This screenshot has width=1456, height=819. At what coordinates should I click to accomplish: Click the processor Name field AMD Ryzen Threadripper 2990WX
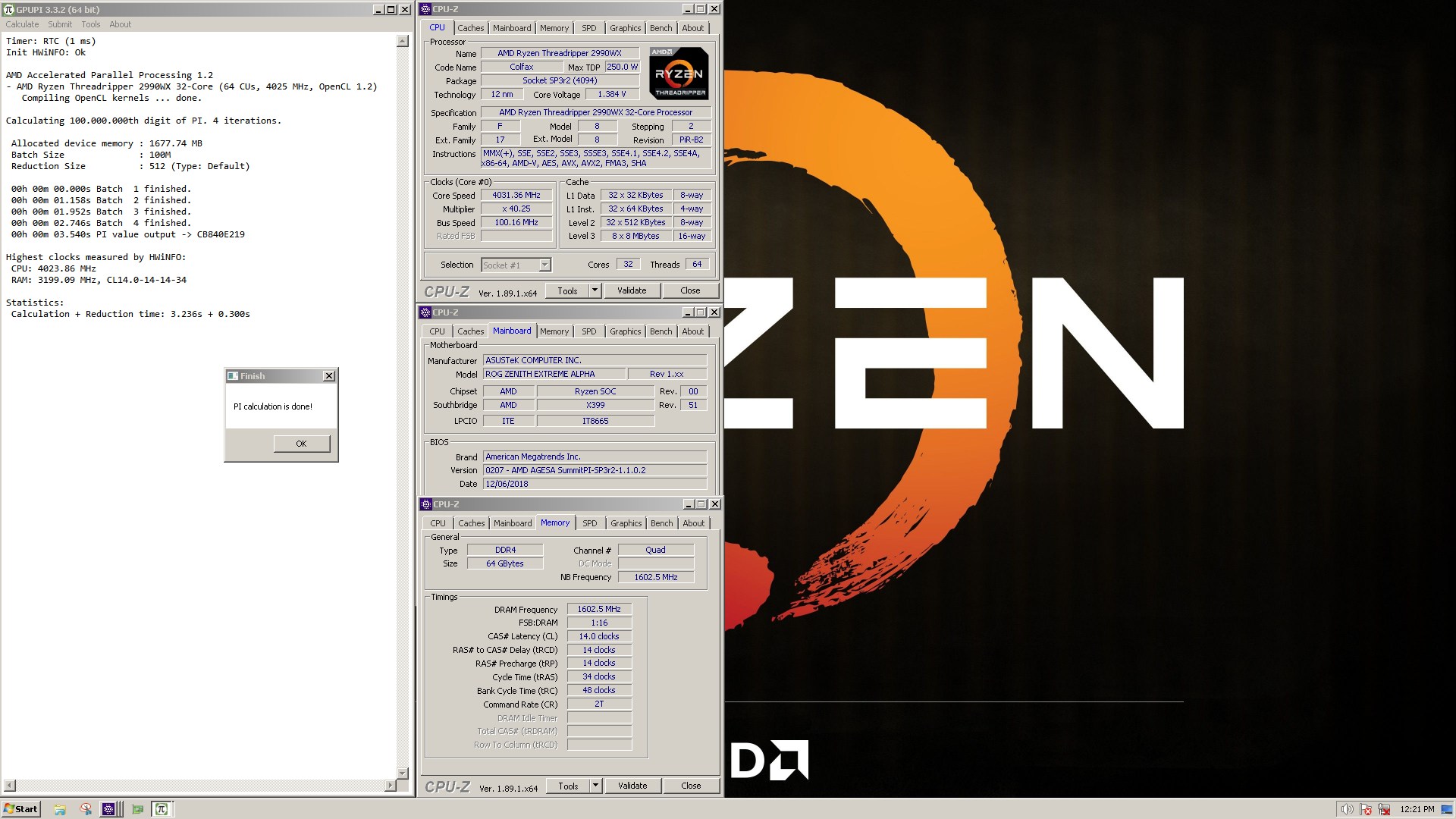(560, 53)
